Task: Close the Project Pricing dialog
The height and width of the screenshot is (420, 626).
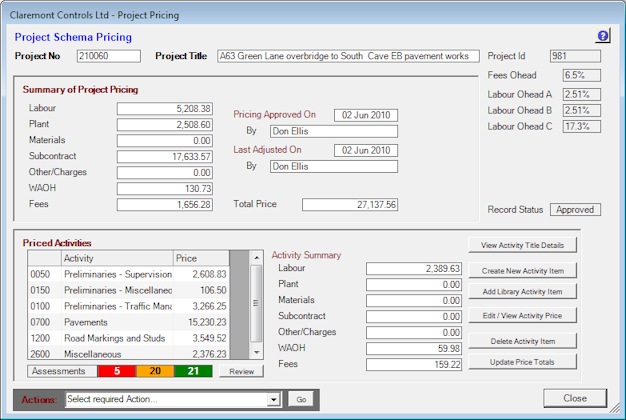Action: point(575,398)
